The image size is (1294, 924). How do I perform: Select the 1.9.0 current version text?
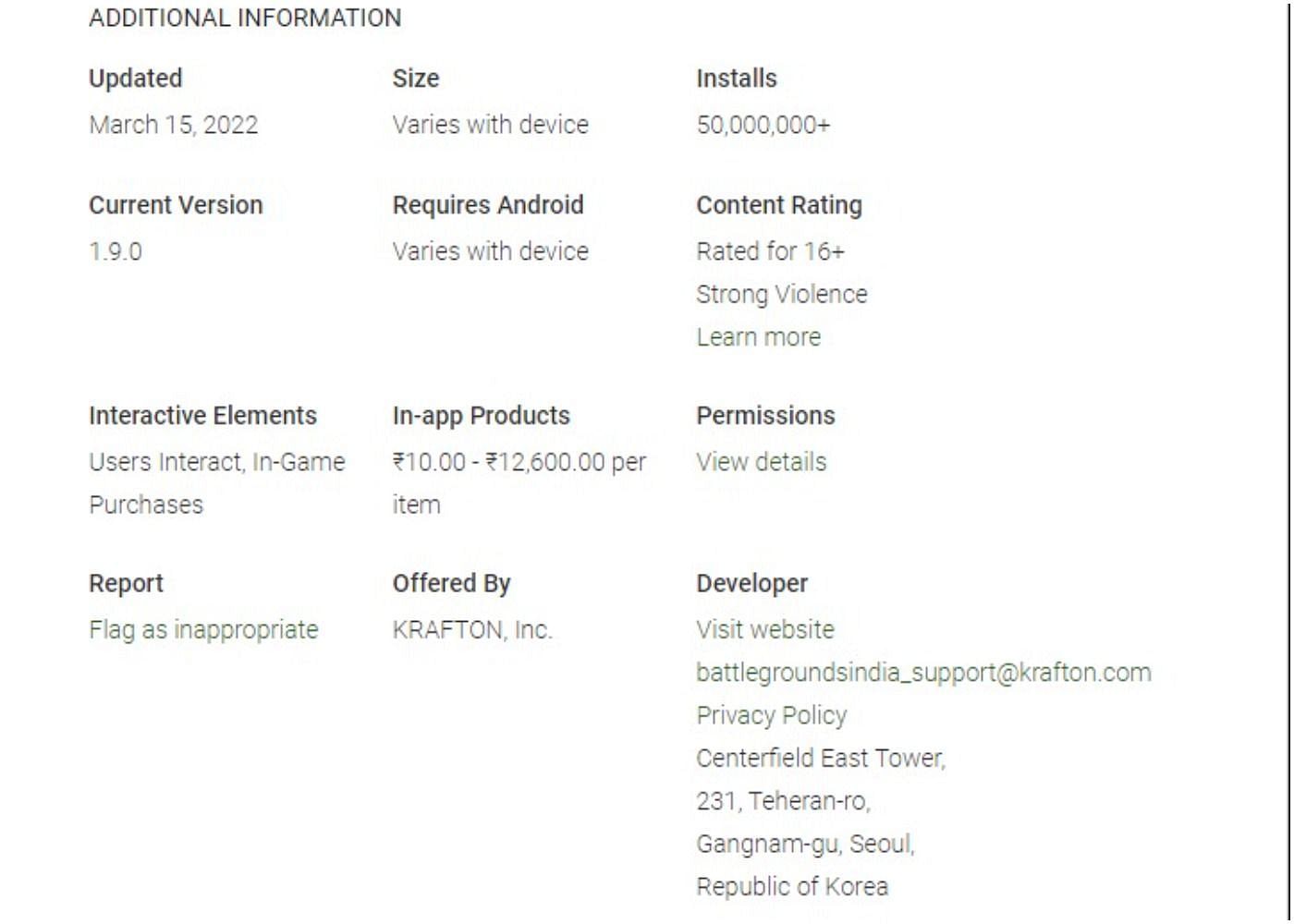[116, 251]
